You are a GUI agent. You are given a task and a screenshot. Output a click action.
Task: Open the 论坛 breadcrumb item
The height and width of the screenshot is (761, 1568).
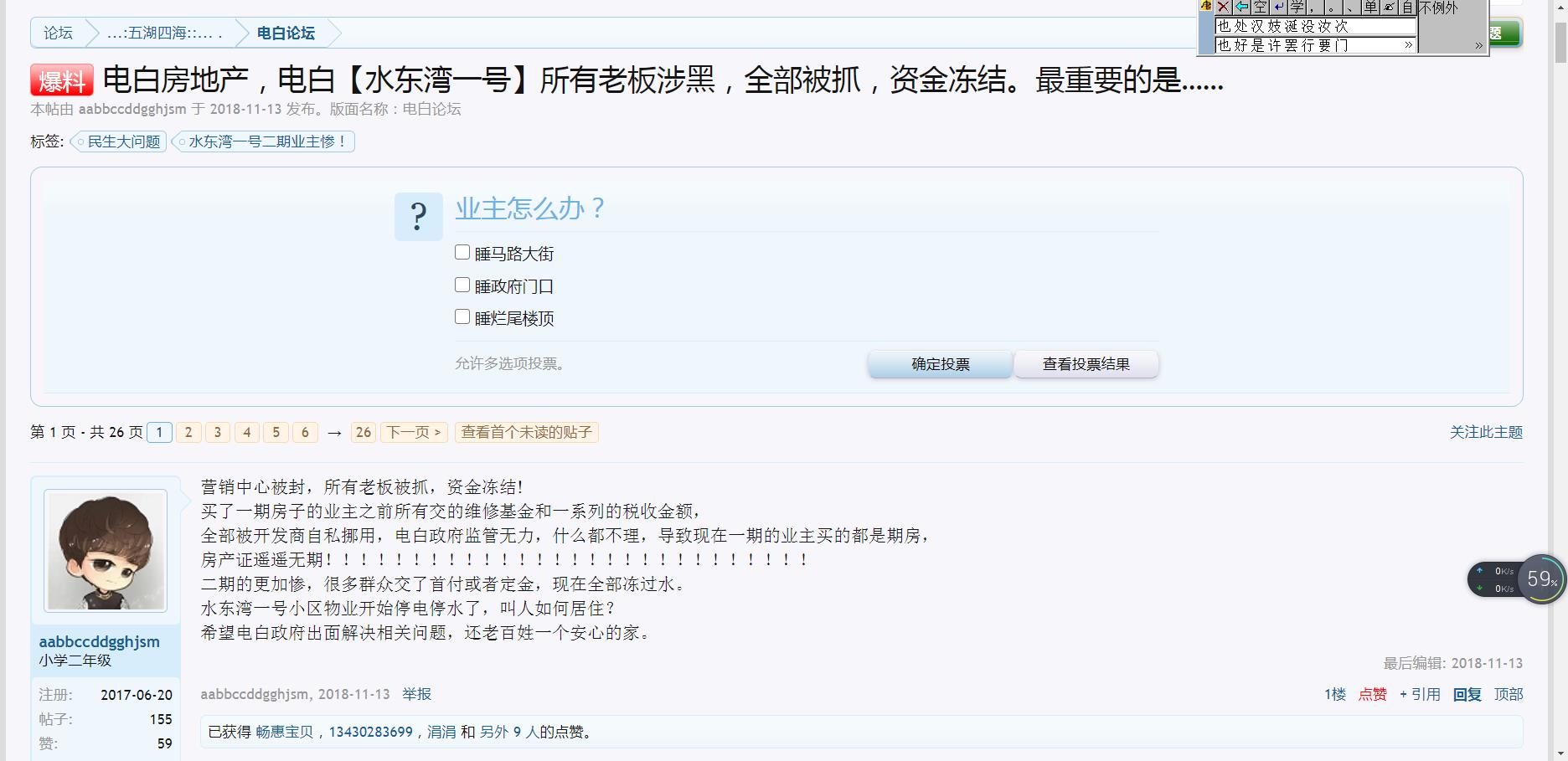tap(58, 33)
